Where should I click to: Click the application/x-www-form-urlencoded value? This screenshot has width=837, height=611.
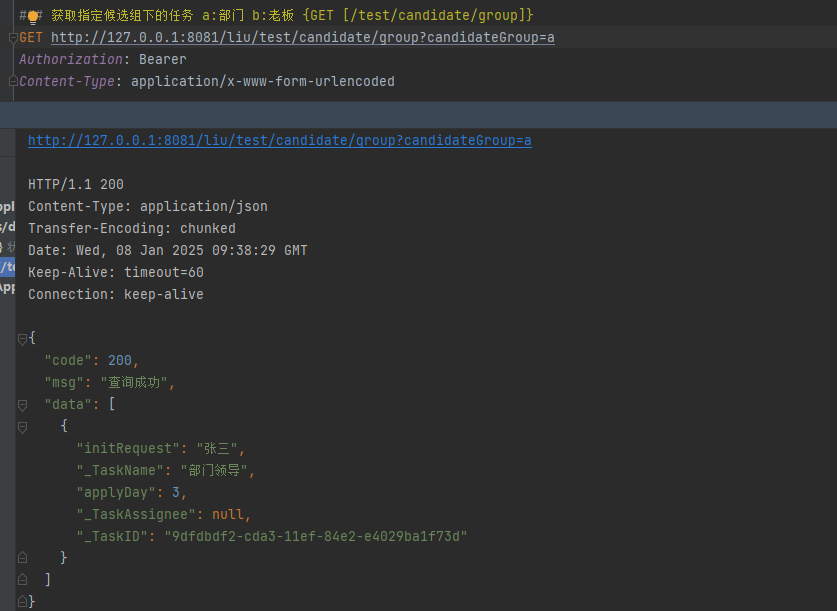(262, 82)
